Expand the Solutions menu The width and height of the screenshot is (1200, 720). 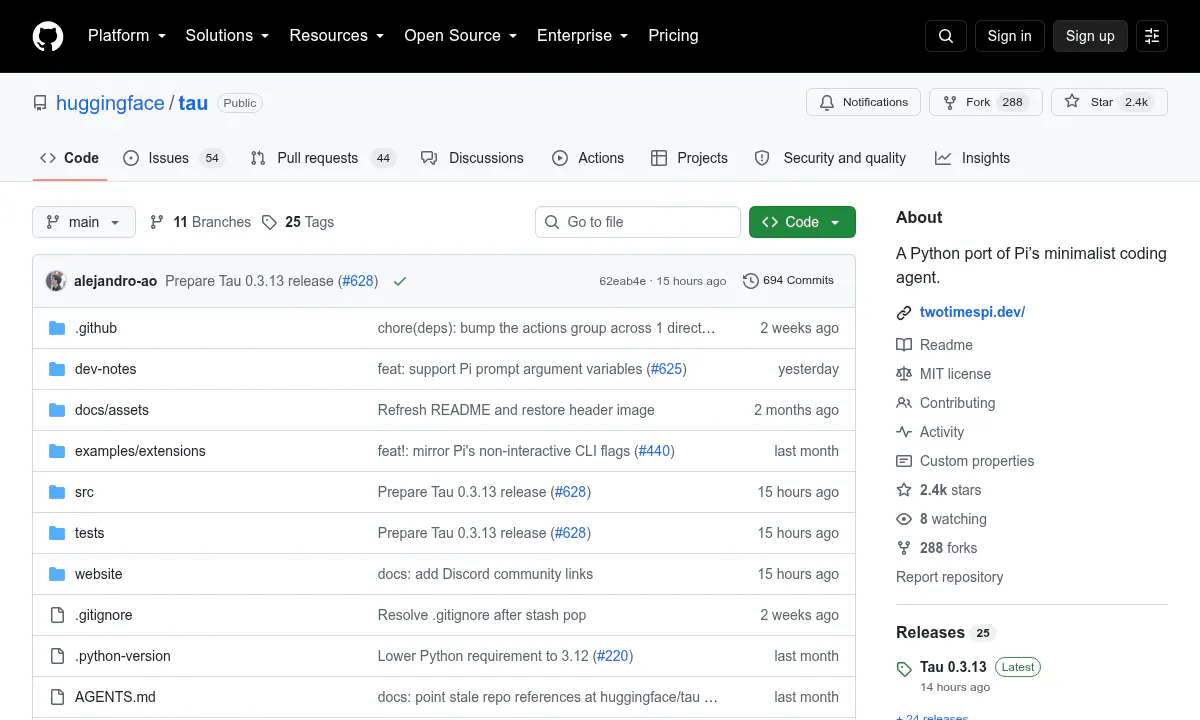(227, 35)
